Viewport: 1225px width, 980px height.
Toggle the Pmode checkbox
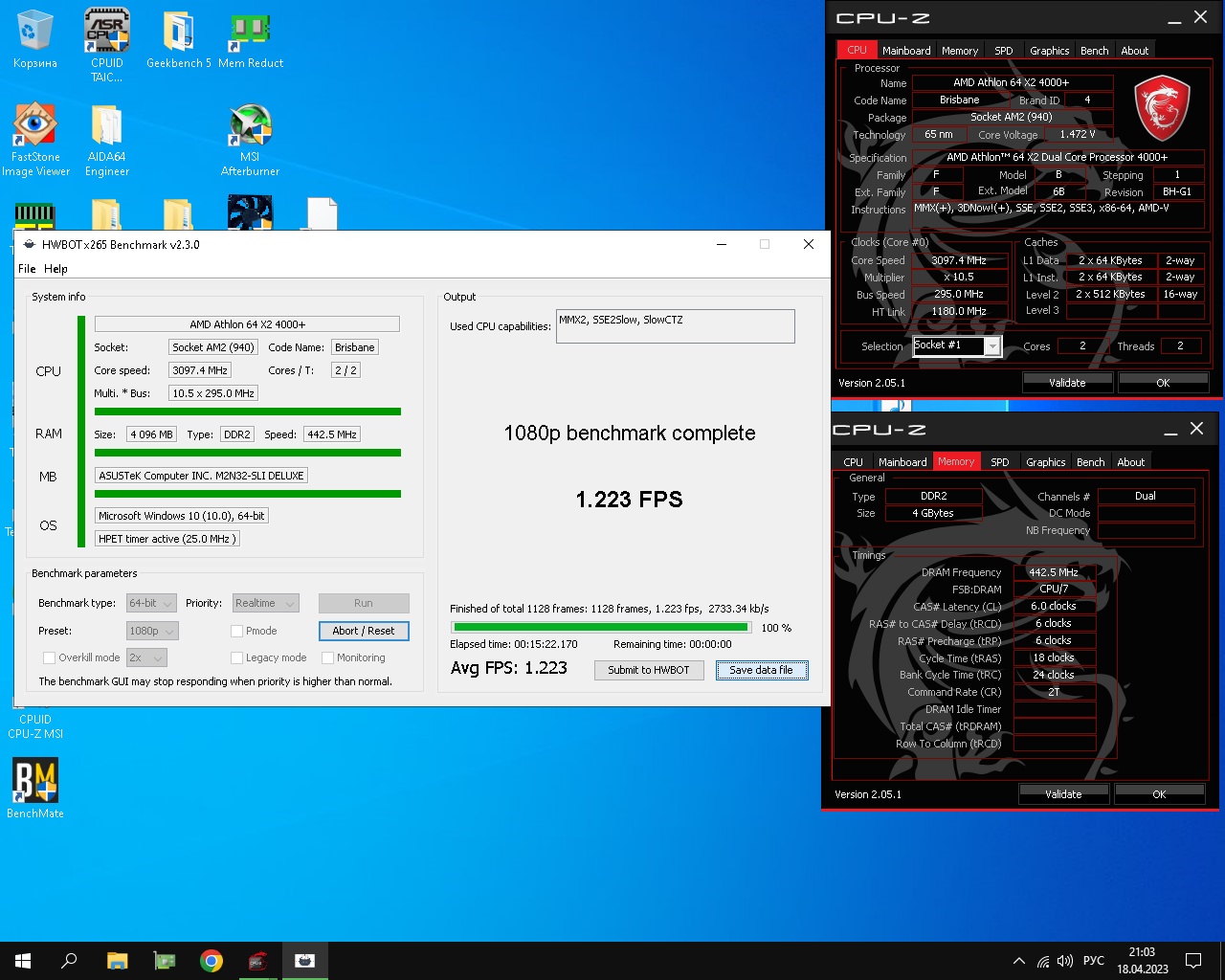pyautogui.click(x=236, y=631)
